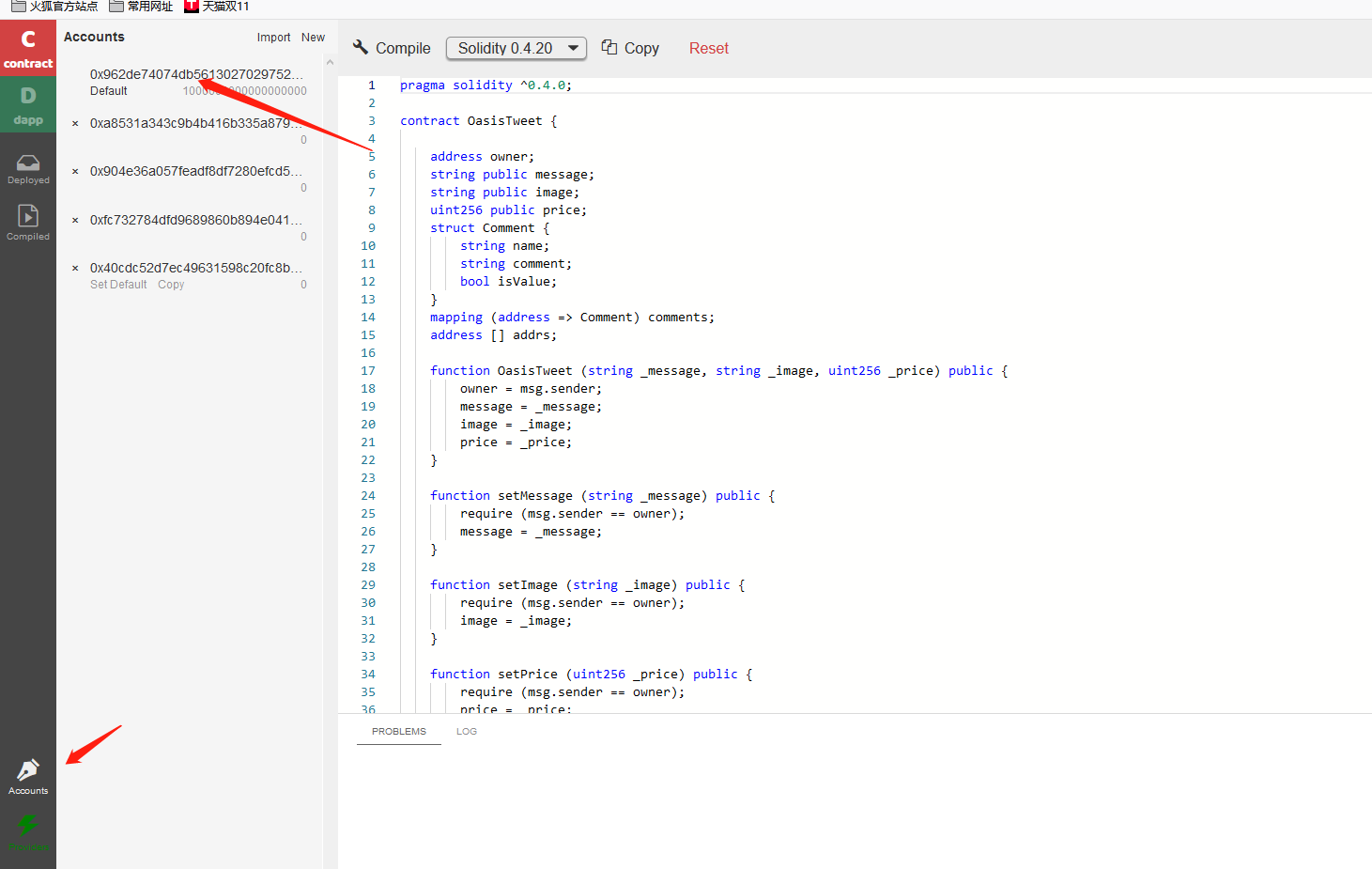1372x869 pixels.
Task: Click the pragma solidity line in editor
Action: click(x=486, y=85)
